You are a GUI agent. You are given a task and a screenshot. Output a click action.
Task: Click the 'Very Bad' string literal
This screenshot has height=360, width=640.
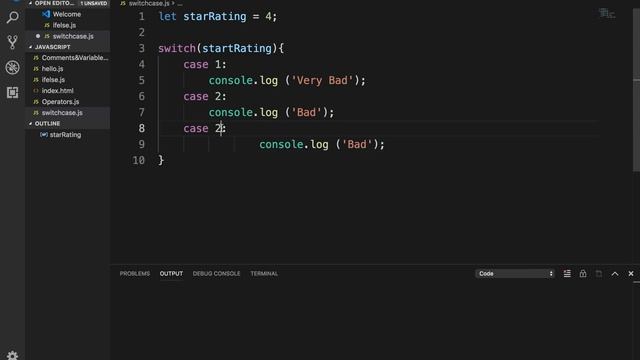coord(322,80)
